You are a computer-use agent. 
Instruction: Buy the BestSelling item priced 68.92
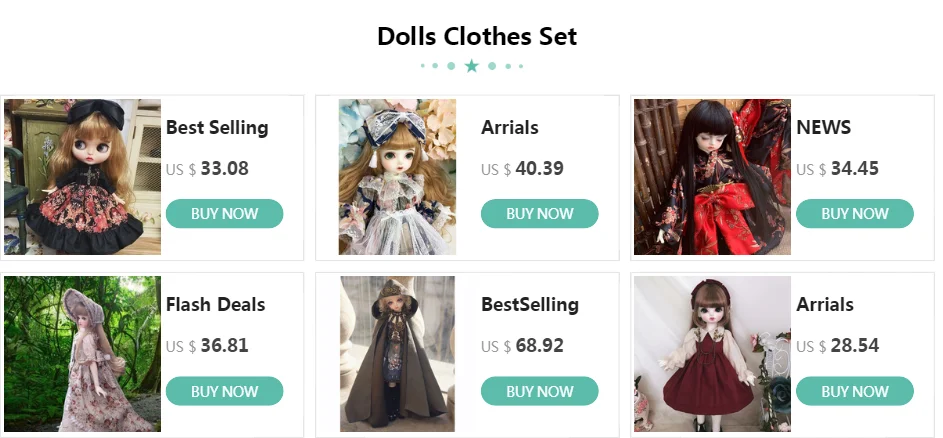[539, 391]
